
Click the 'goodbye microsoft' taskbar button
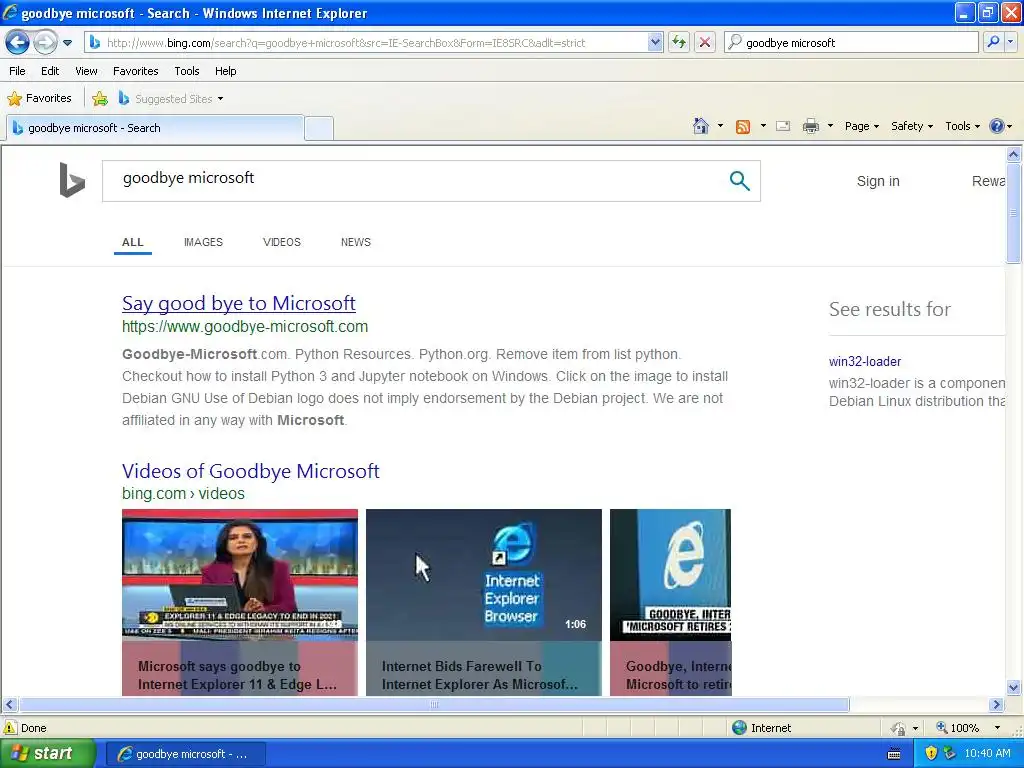coord(185,754)
